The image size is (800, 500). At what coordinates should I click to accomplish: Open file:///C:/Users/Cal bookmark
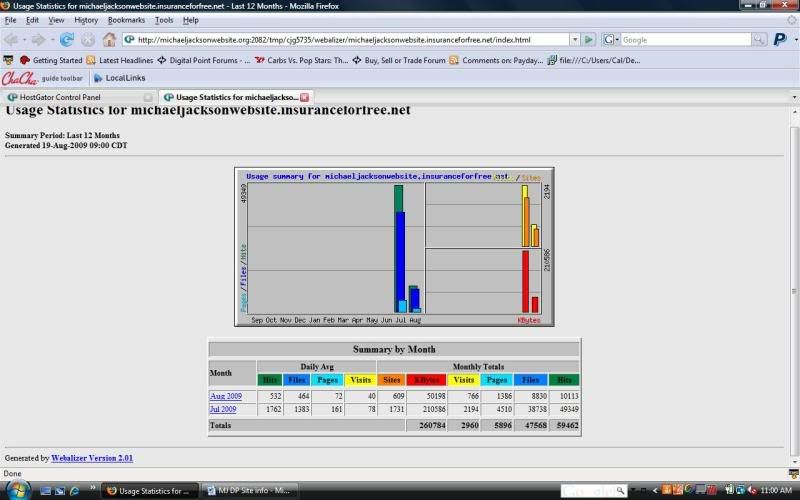[594, 60]
